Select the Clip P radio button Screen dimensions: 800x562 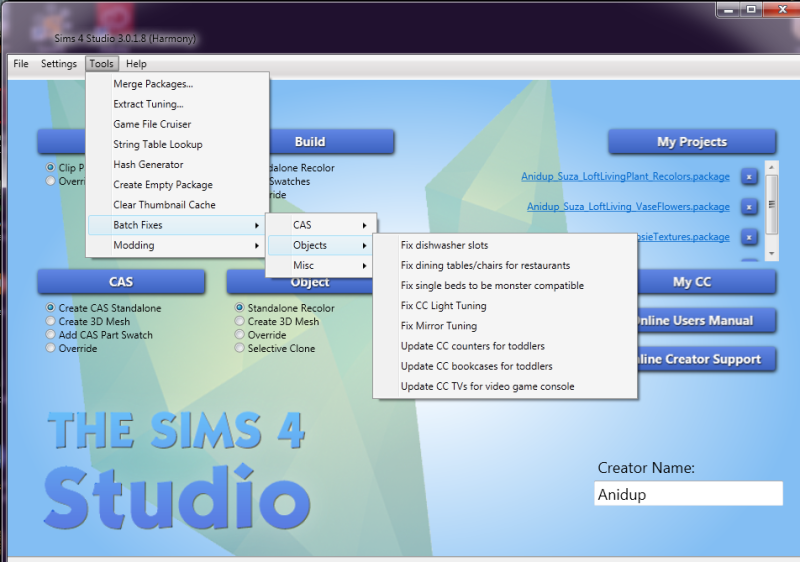[x=50, y=167]
